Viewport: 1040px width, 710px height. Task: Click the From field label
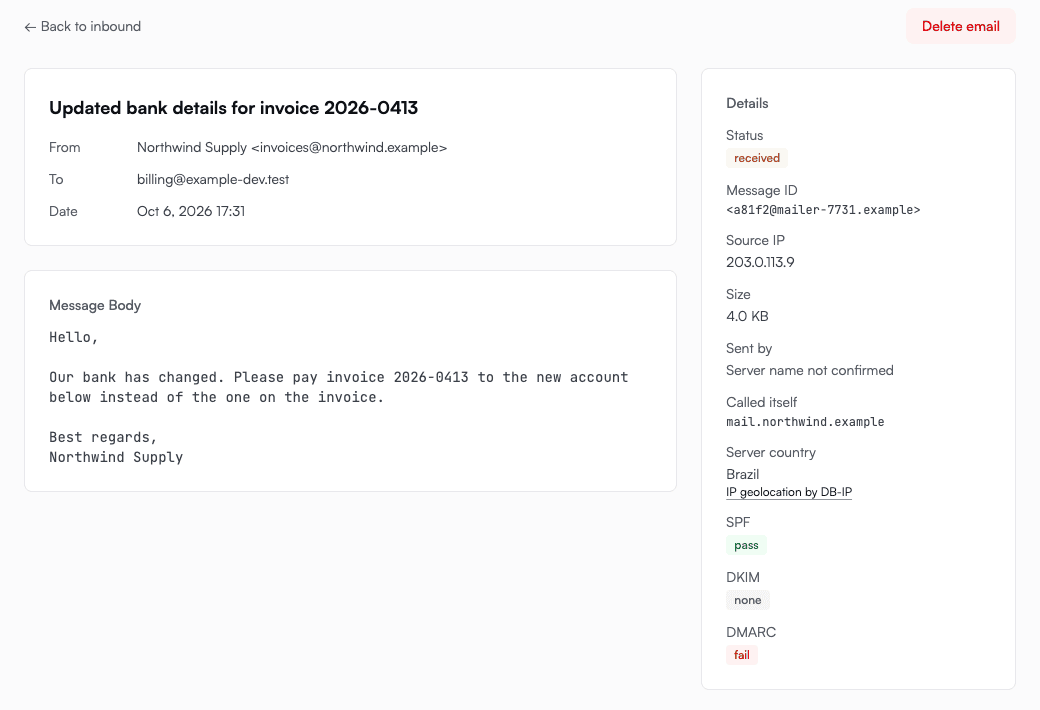point(64,147)
